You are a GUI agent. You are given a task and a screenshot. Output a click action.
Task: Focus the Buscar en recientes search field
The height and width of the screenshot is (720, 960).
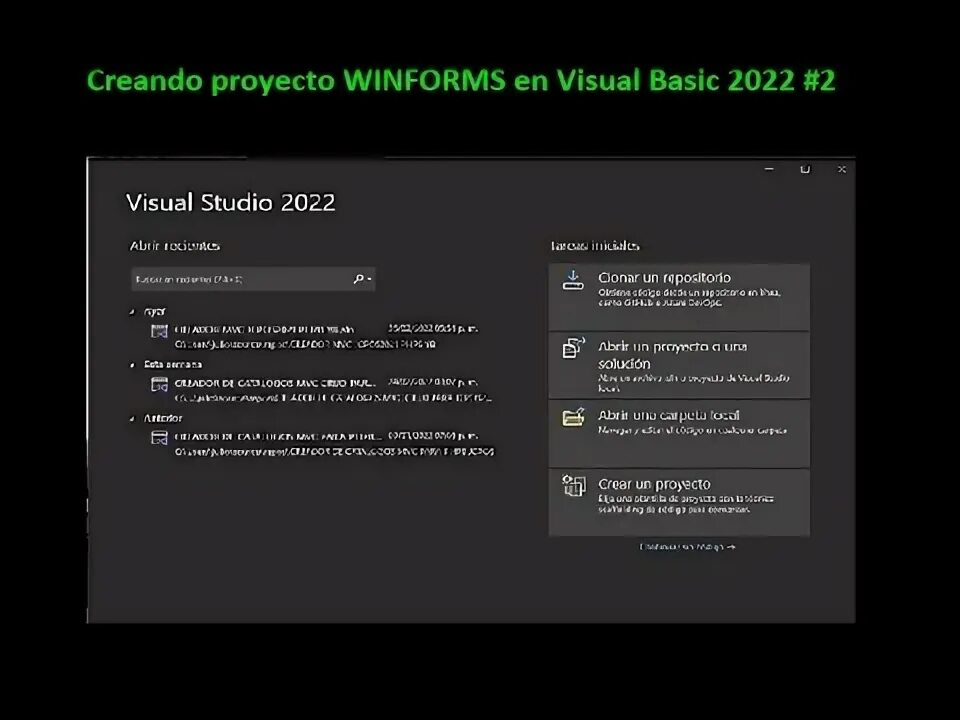pyautogui.click(x=253, y=279)
